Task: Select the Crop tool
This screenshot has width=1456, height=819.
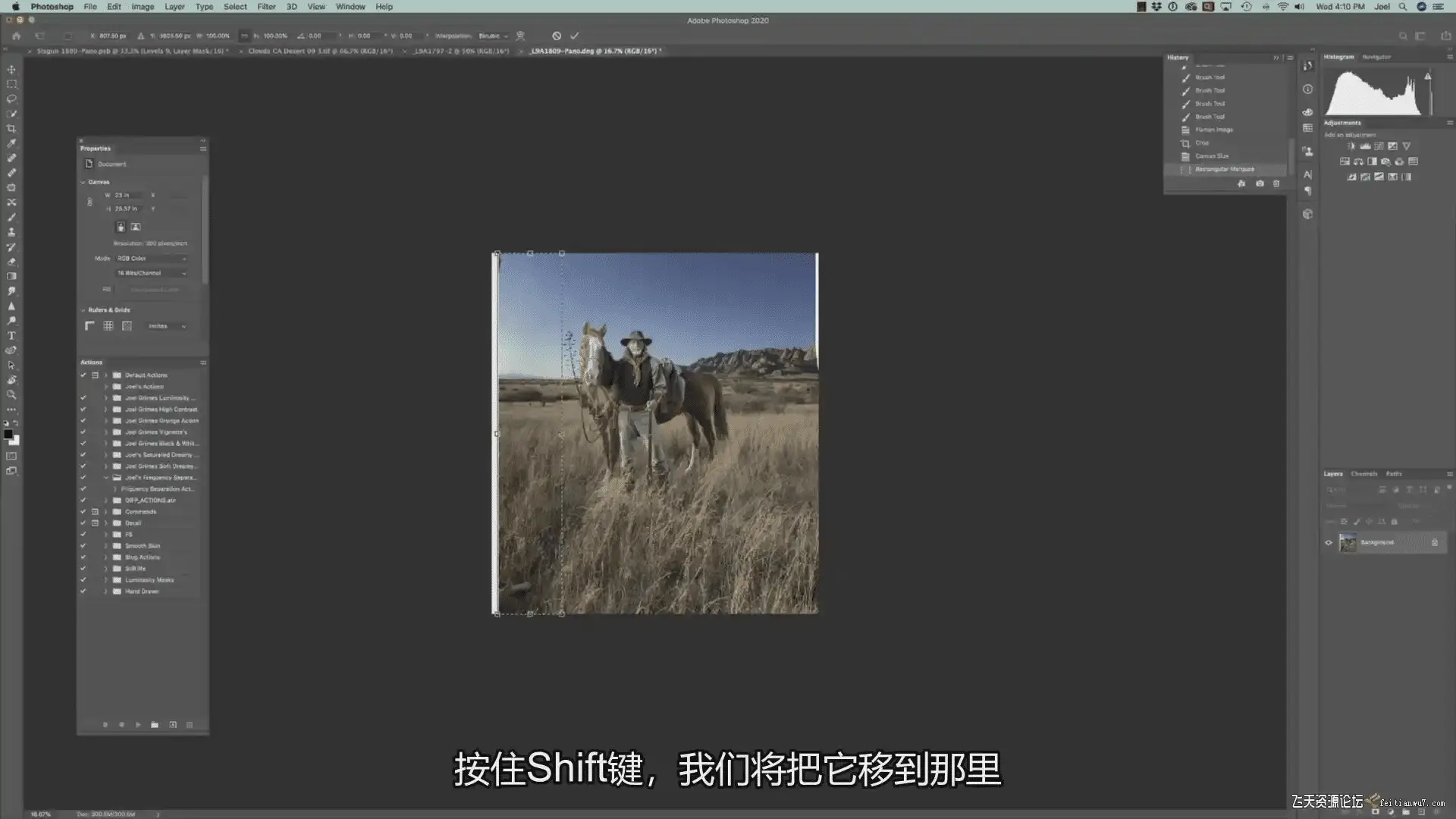Action: pos(11,129)
